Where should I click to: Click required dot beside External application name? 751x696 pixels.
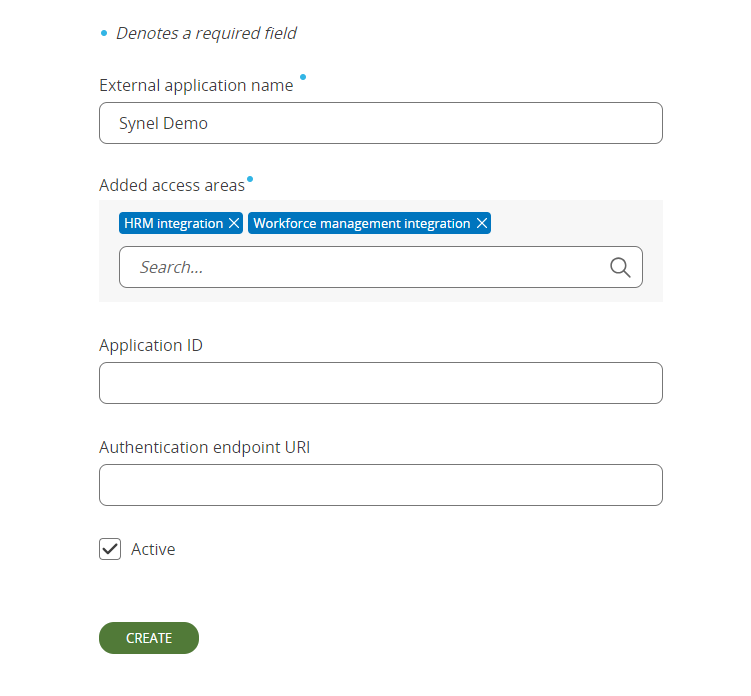click(303, 77)
